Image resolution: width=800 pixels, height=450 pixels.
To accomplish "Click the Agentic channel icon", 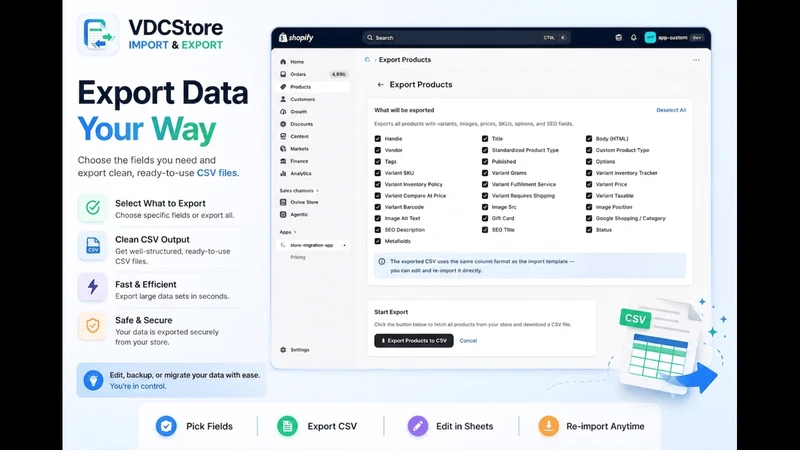I will point(283,214).
